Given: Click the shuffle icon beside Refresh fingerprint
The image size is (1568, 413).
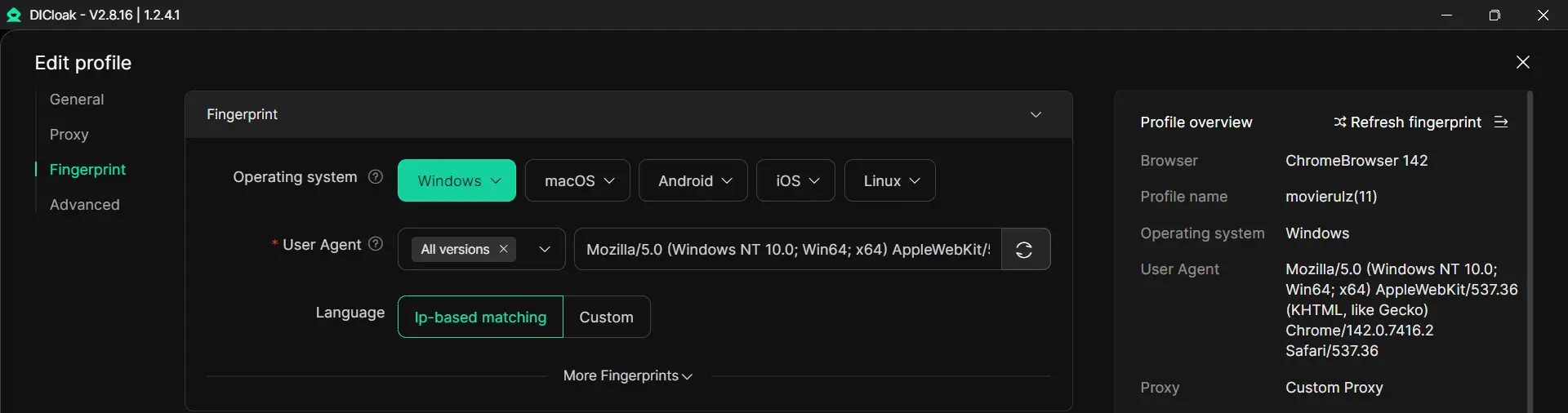Looking at the screenshot, I should tap(1339, 122).
